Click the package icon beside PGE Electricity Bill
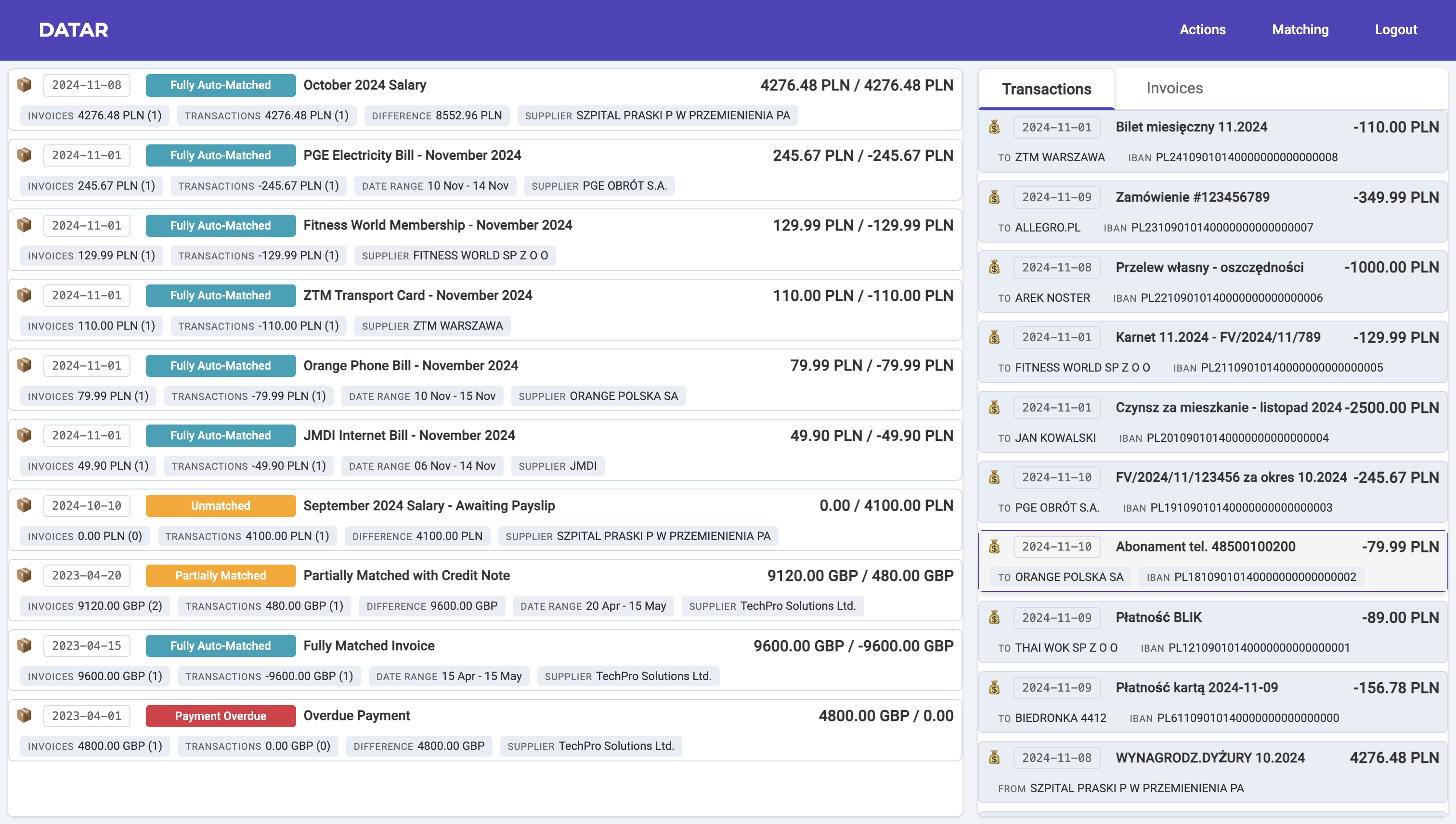The width and height of the screenshot is (1456, 824). click(x=24, y=155)
